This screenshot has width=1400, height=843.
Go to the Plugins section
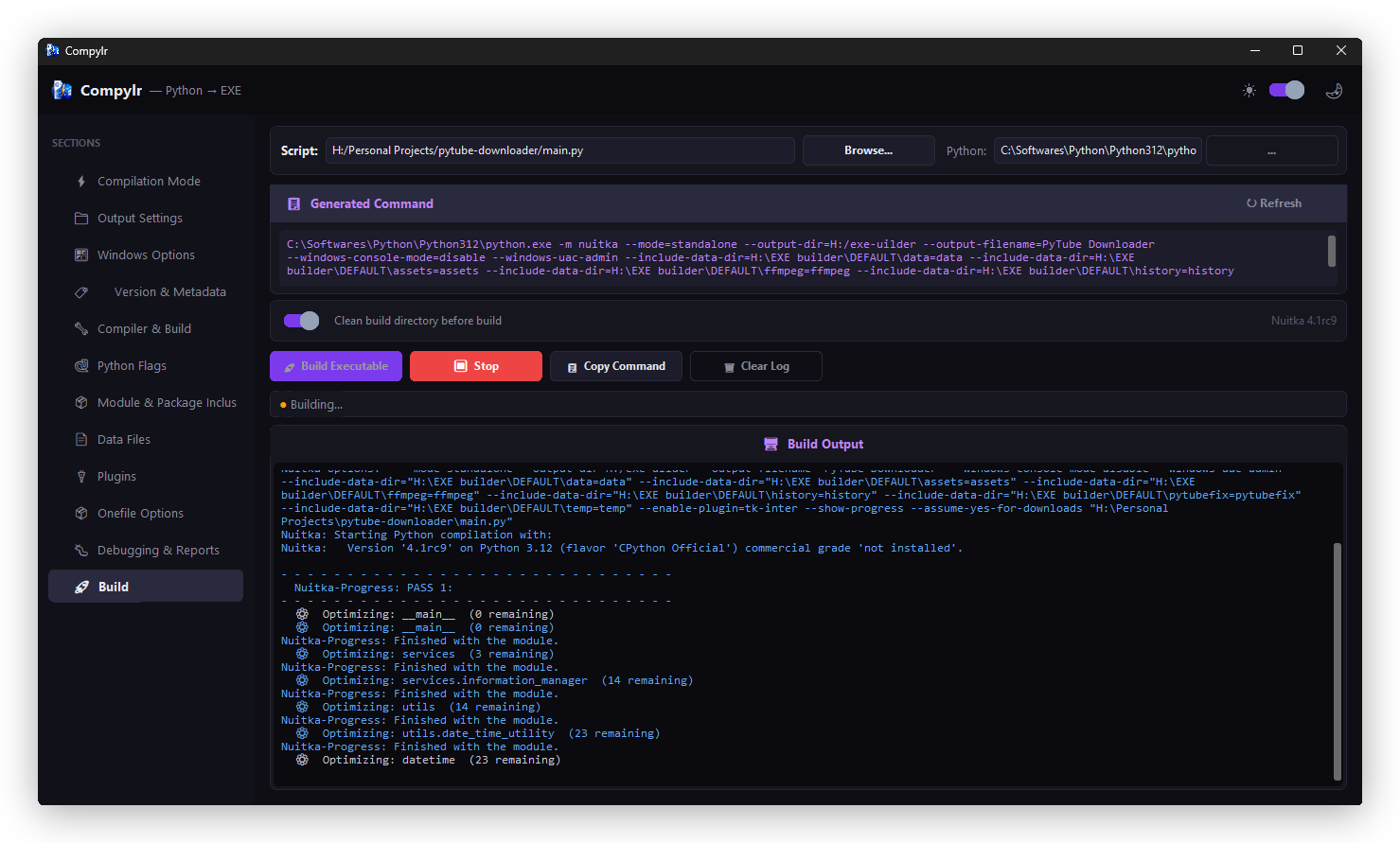(x=146, y=476)
